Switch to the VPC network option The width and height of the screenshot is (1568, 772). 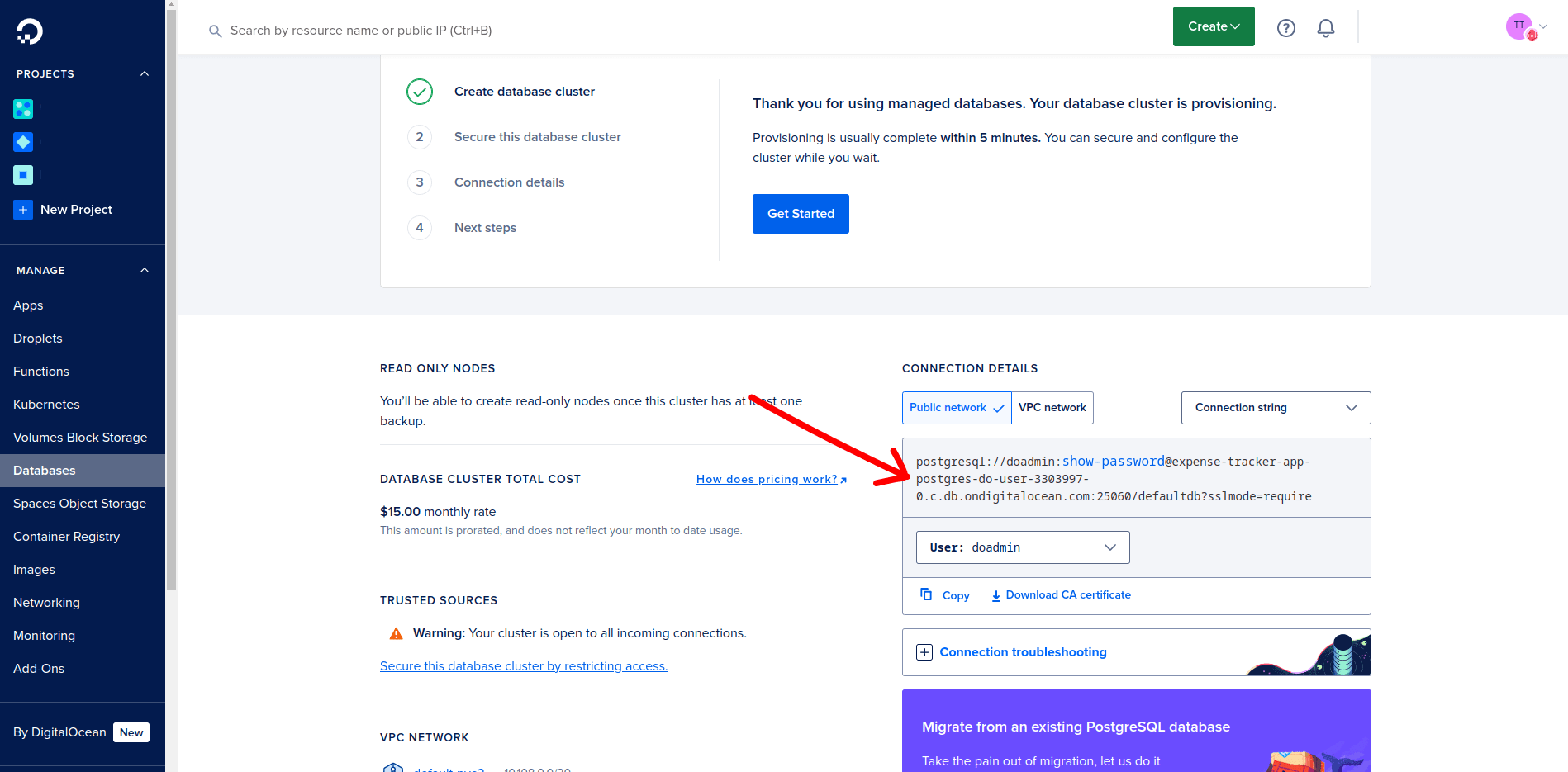[x=1052, y=408]
